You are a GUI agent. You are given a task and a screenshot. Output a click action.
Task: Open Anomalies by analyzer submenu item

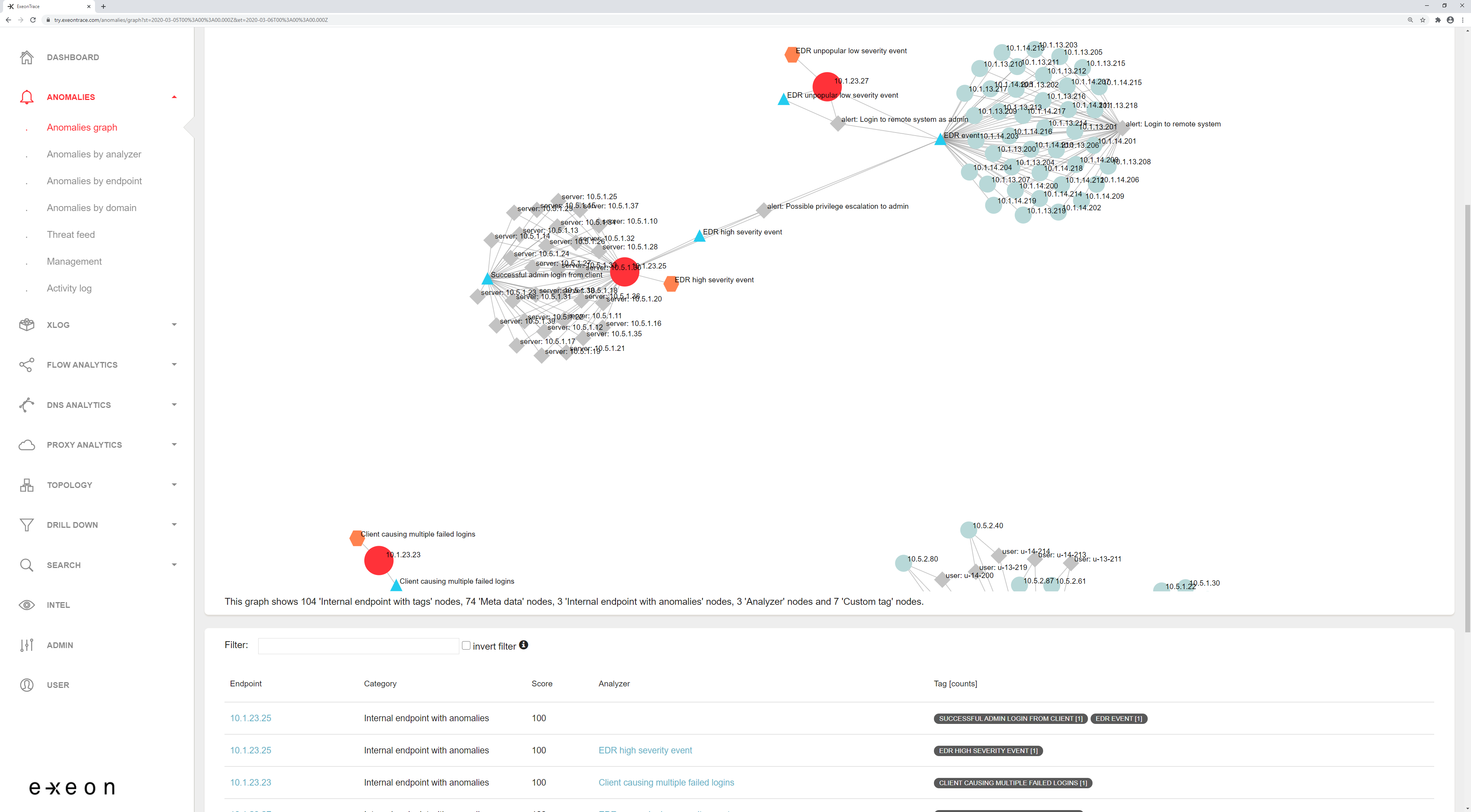[x=93, y=154]
